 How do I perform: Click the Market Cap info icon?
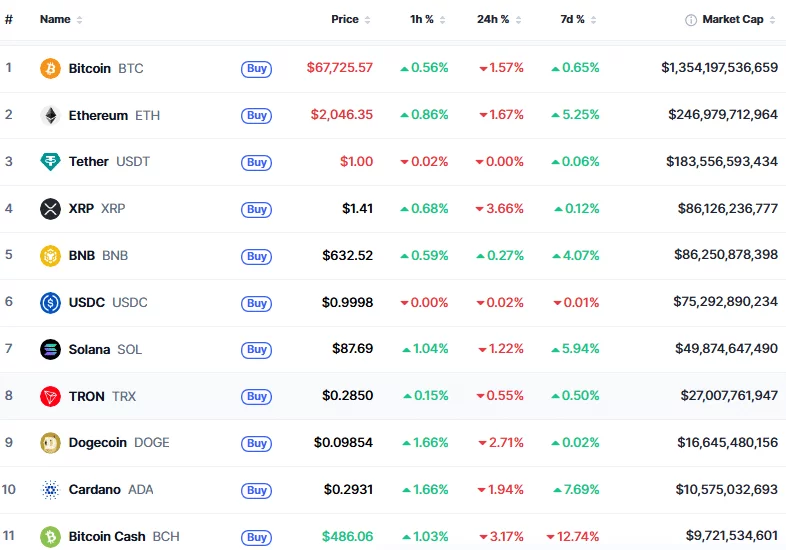(691, 20)
